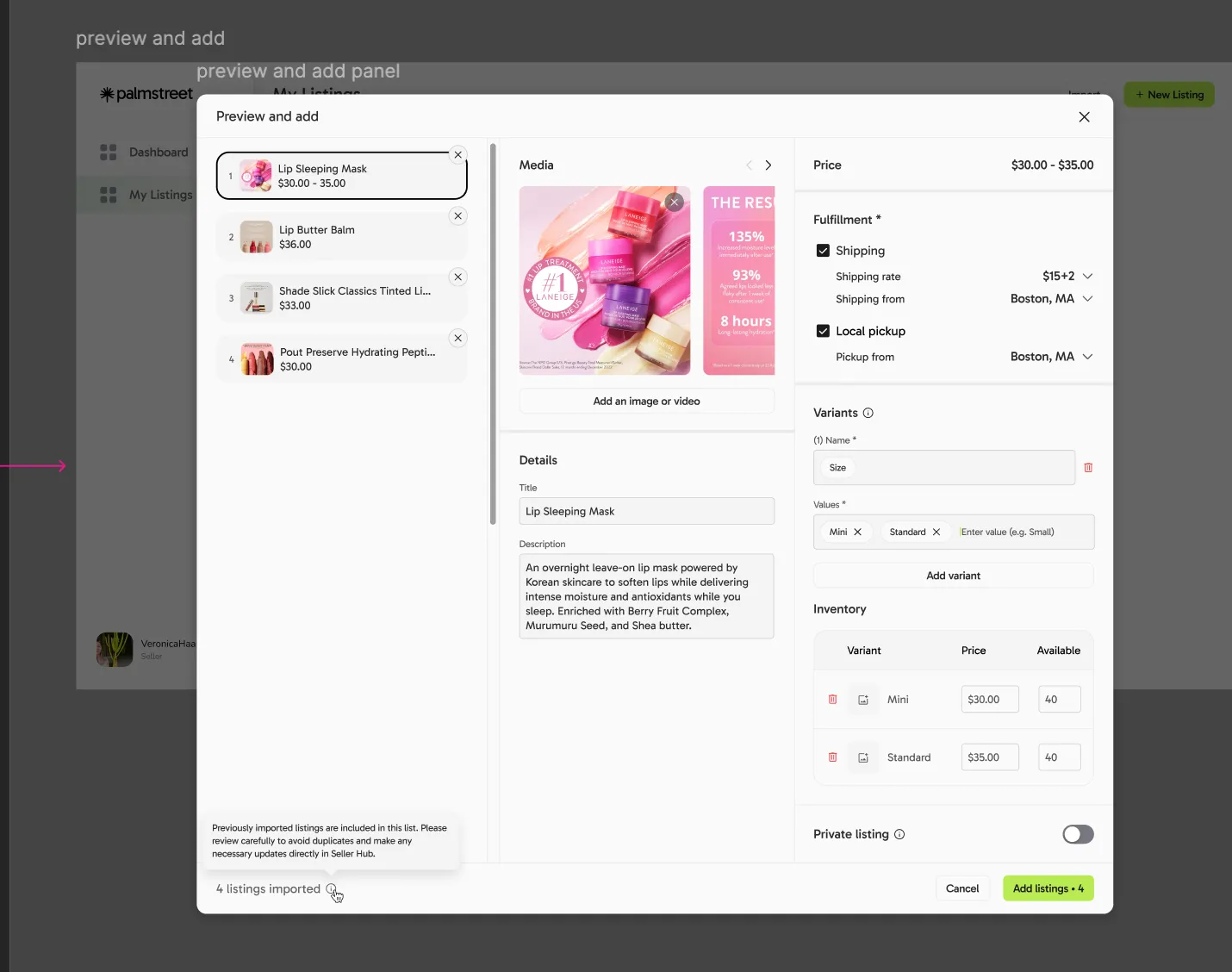
Task: Remove the first media image
Action: point(675,202)
